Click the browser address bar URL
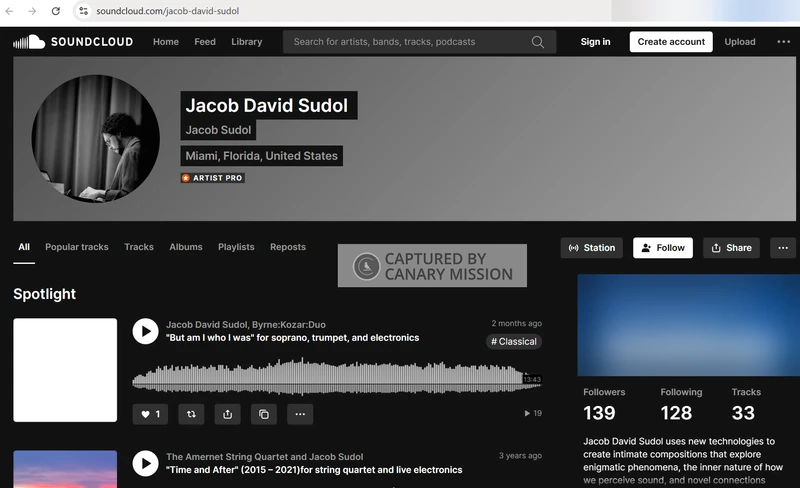 tap(167, 11)
